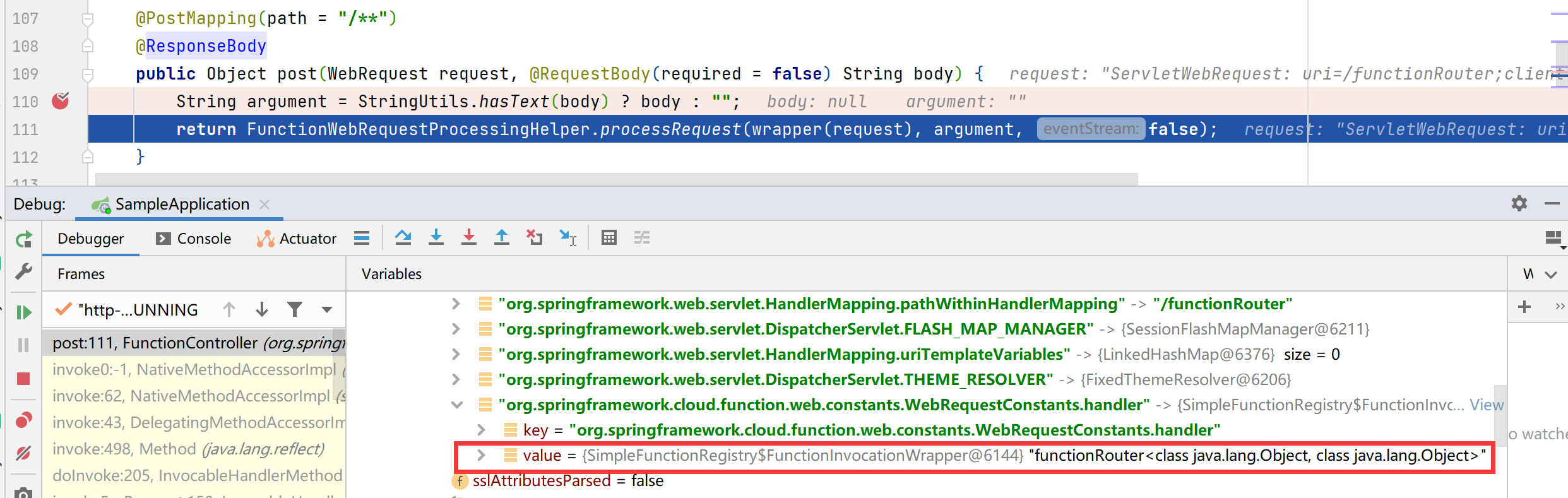The height and width of the screenshot is (498, 1568).
Task: Click Step Over debugger icon
Action: 403,238
